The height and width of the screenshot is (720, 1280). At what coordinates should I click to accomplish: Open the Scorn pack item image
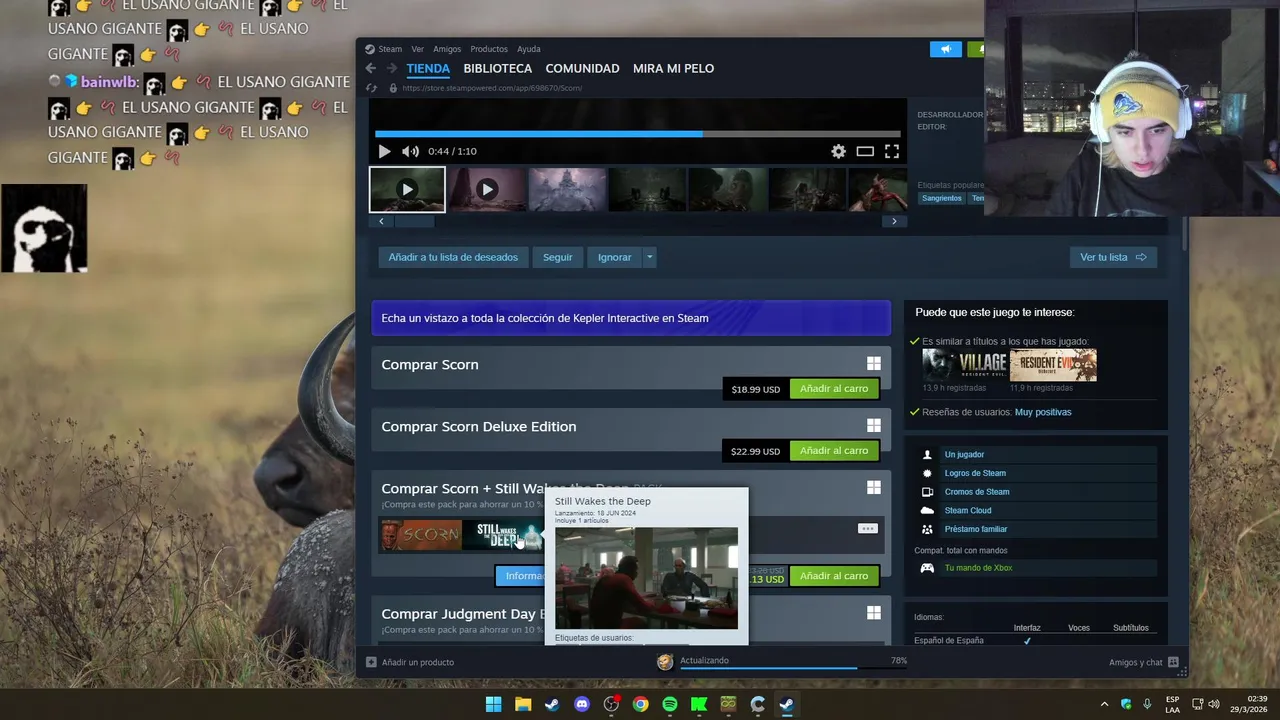[420, 535]
